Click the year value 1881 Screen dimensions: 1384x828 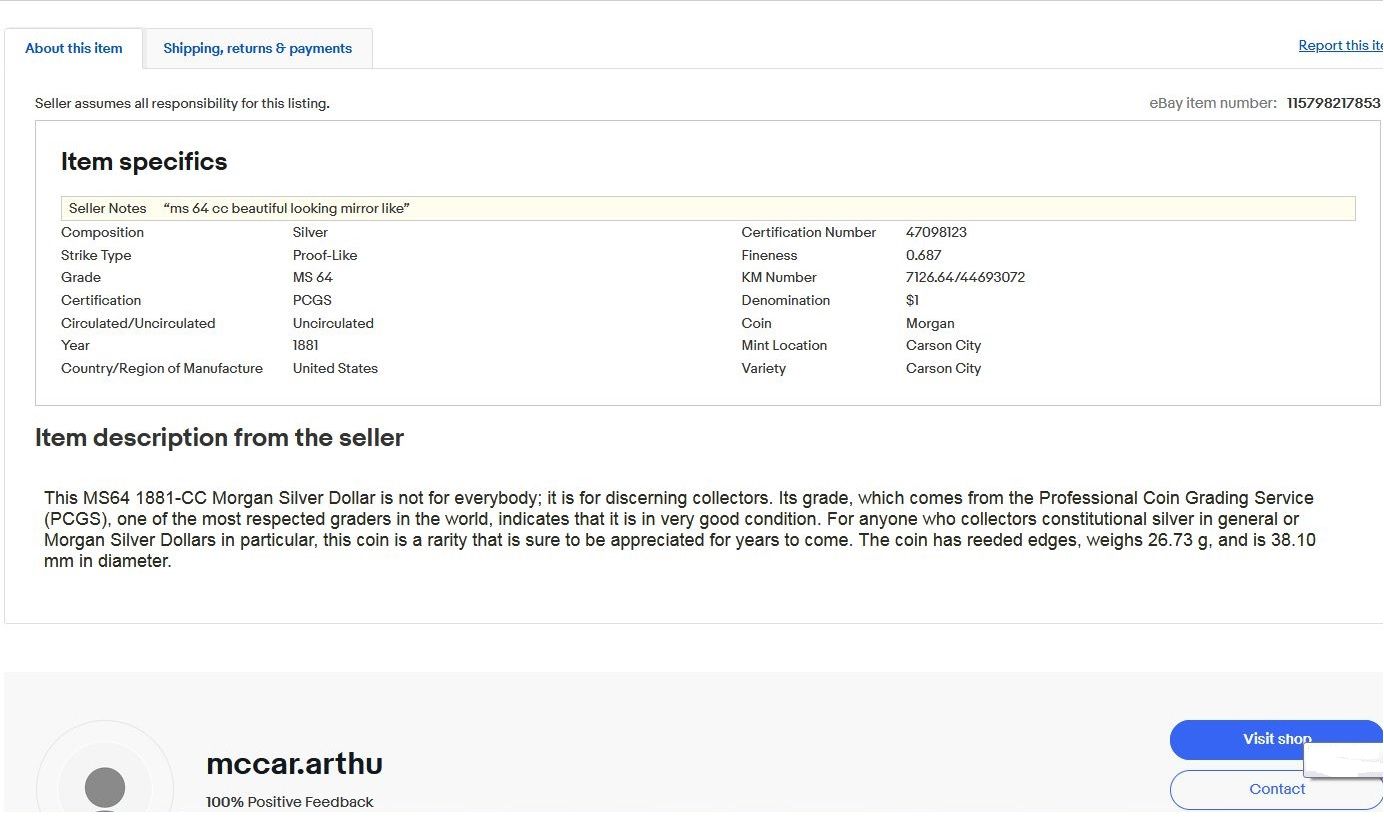click(305, 345)
